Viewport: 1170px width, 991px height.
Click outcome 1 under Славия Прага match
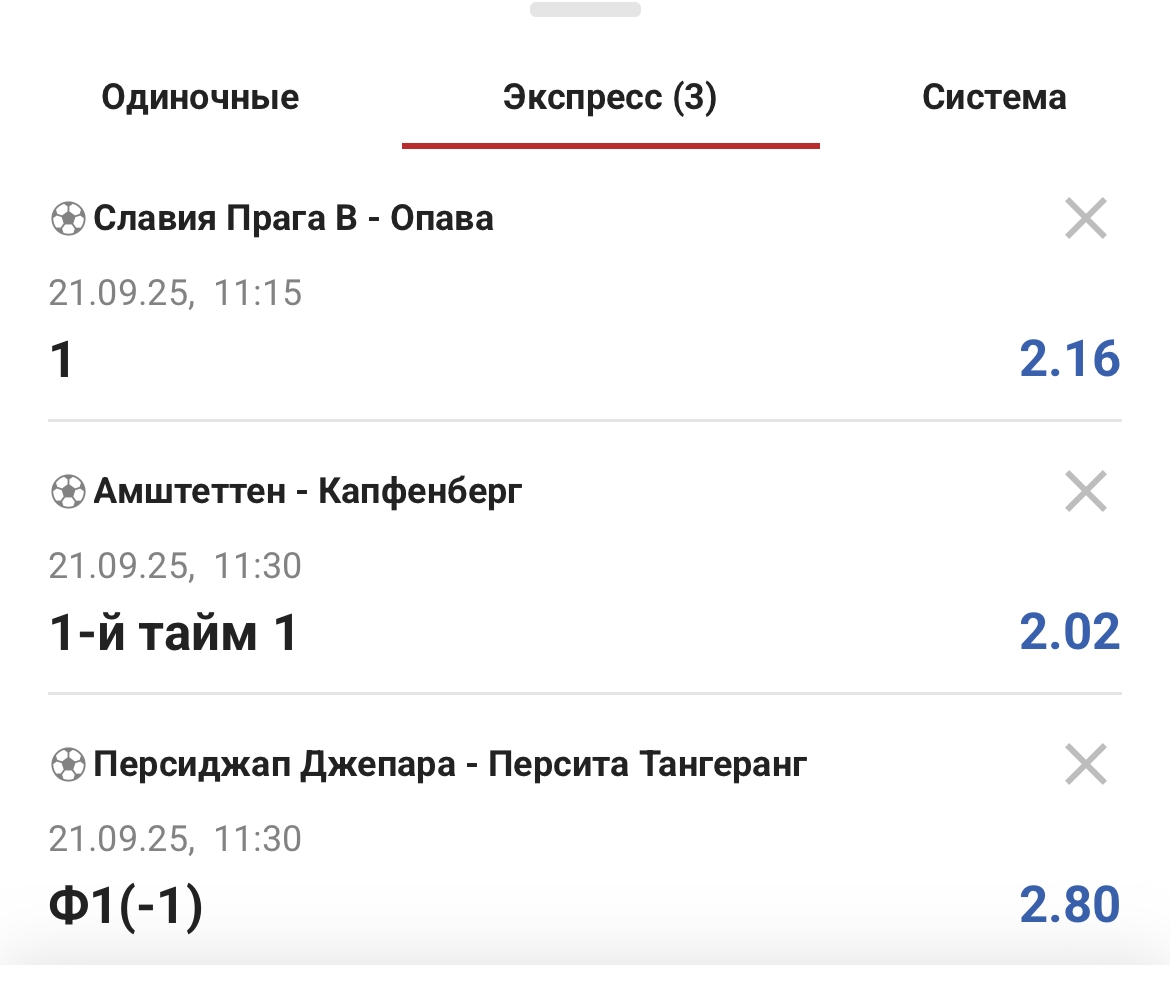62,360
